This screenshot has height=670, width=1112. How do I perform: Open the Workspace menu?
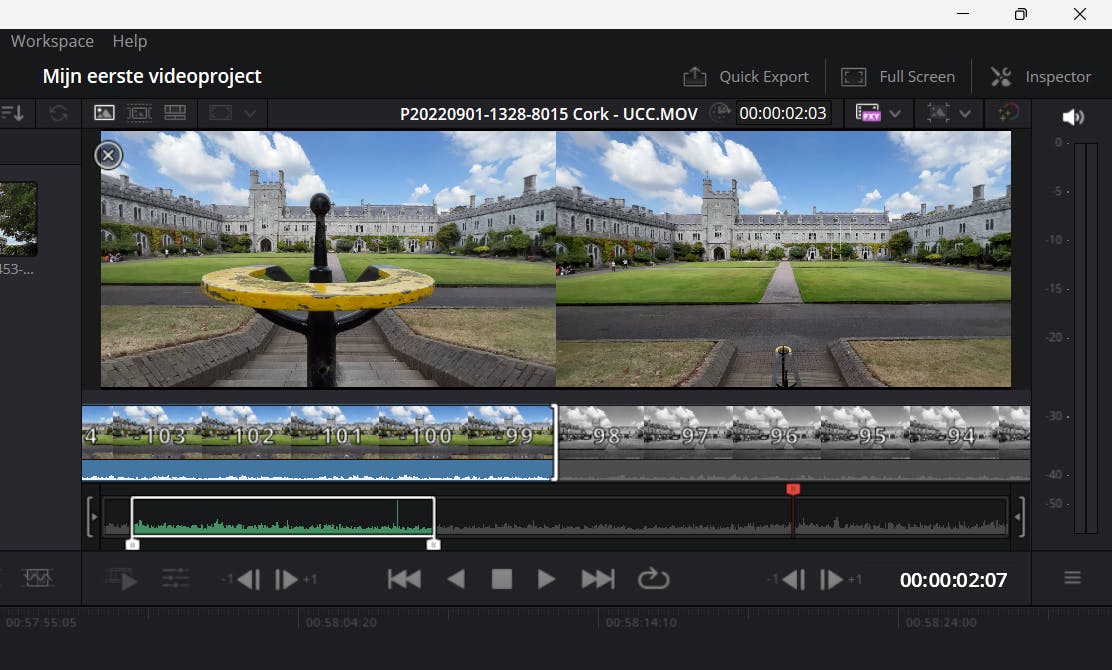tap(52, 41)
